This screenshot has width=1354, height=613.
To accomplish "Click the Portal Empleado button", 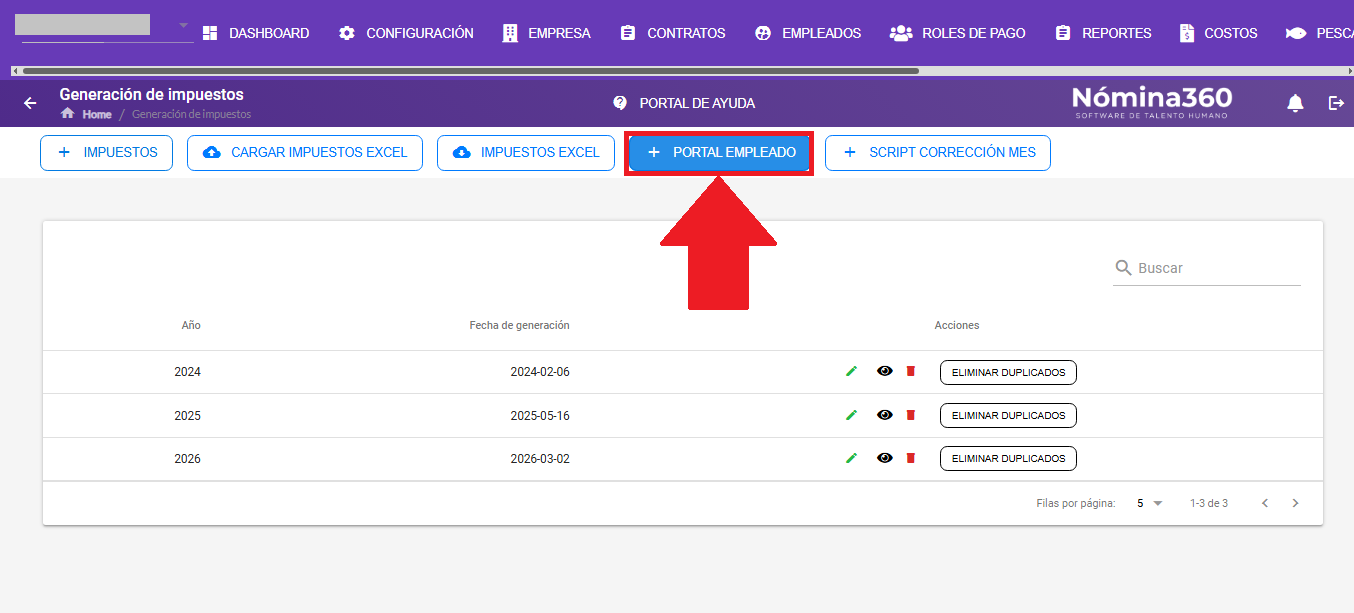I will 719,153.
